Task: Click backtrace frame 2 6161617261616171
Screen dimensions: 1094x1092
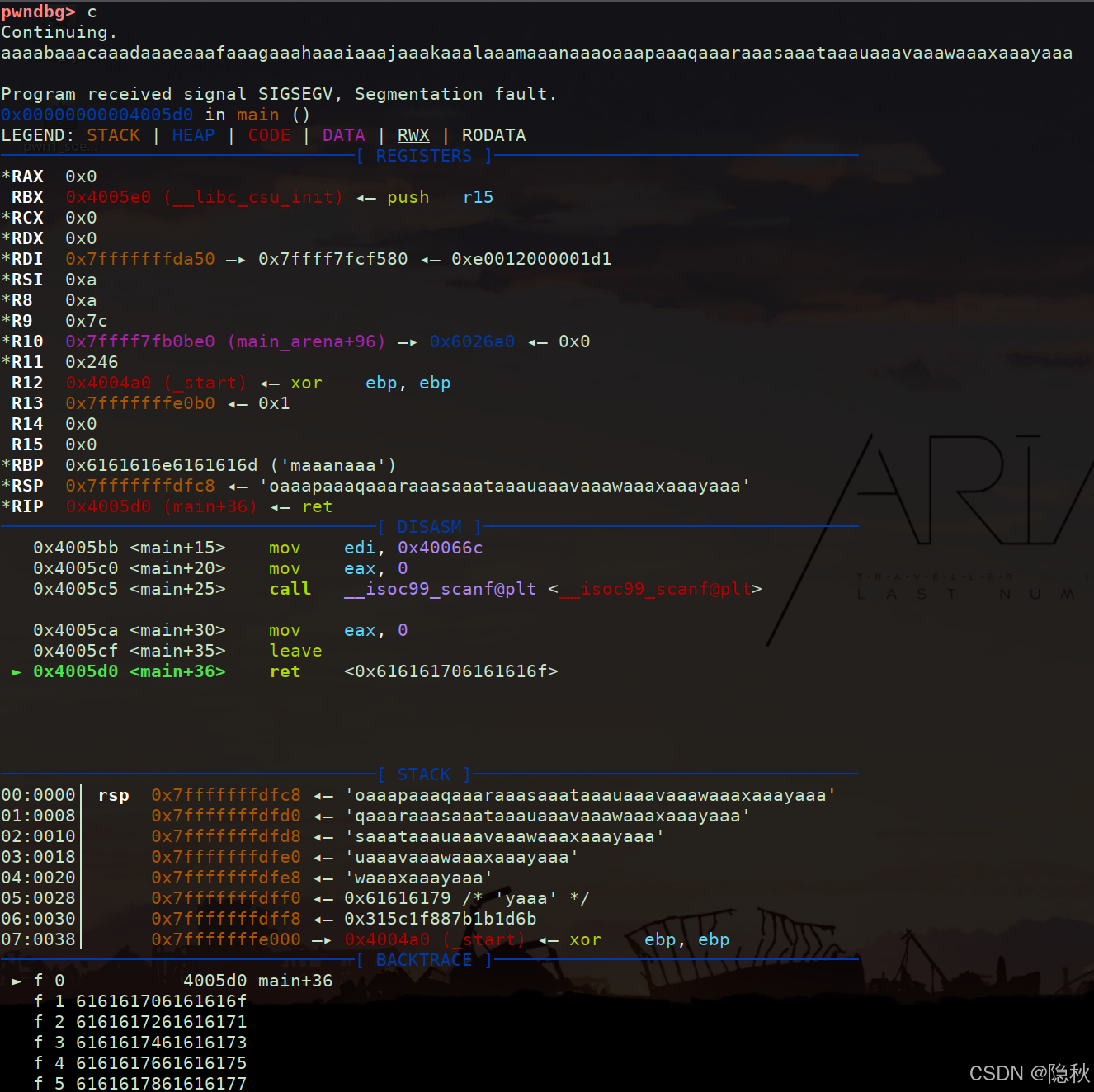Action: coord(140,1022)
